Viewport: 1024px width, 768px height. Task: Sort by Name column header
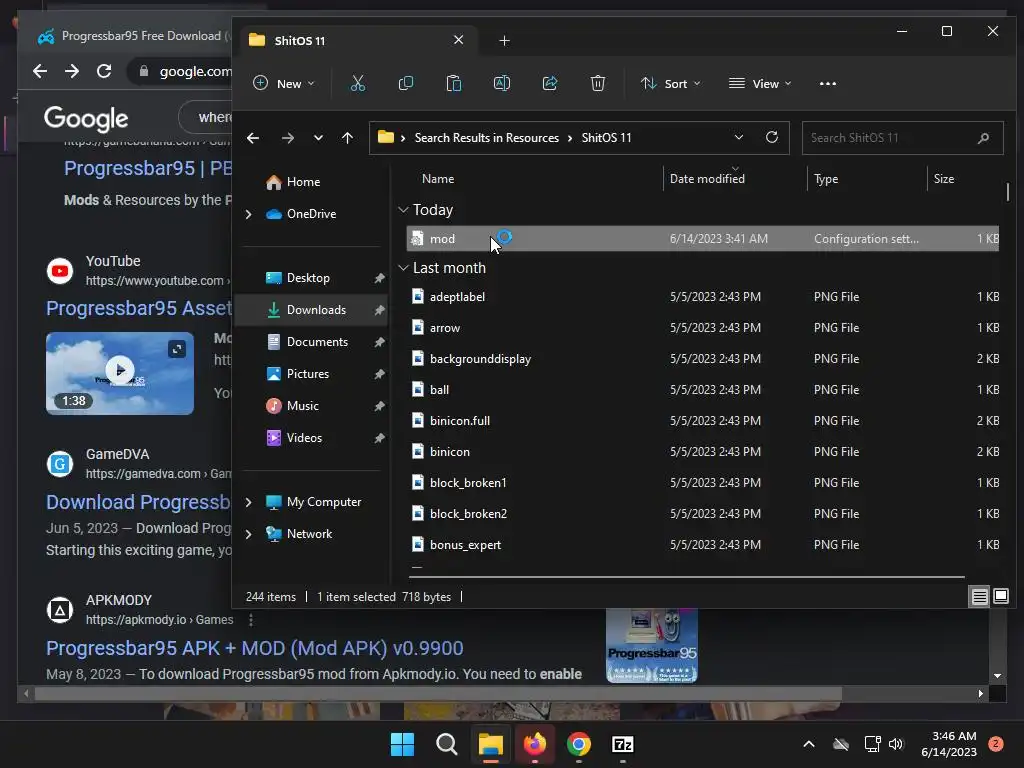point(438,179)
